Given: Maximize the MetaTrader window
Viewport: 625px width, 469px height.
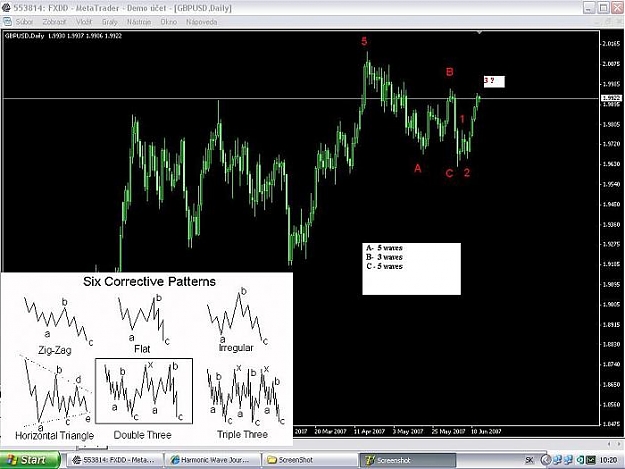Looking at the screenshot, I should click(x=603, y=8).
